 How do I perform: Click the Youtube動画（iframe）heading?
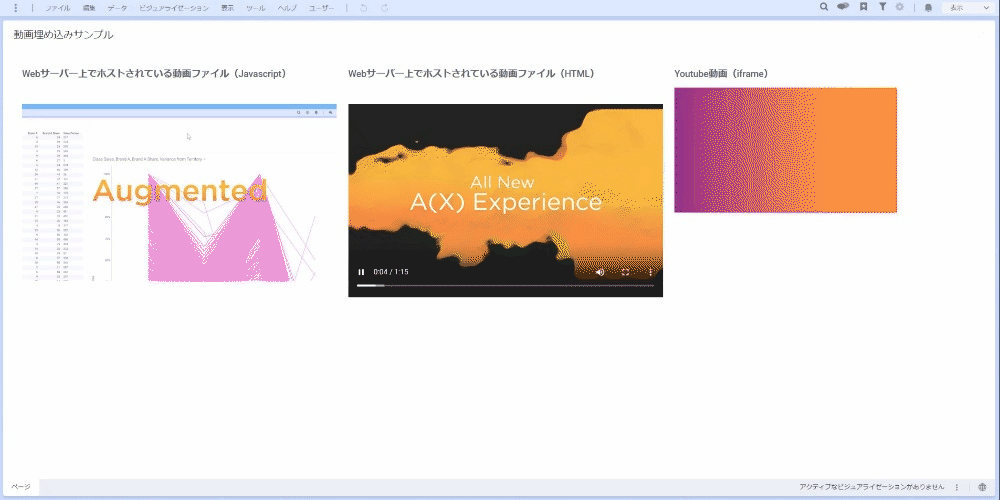click(x=721, y=73)
